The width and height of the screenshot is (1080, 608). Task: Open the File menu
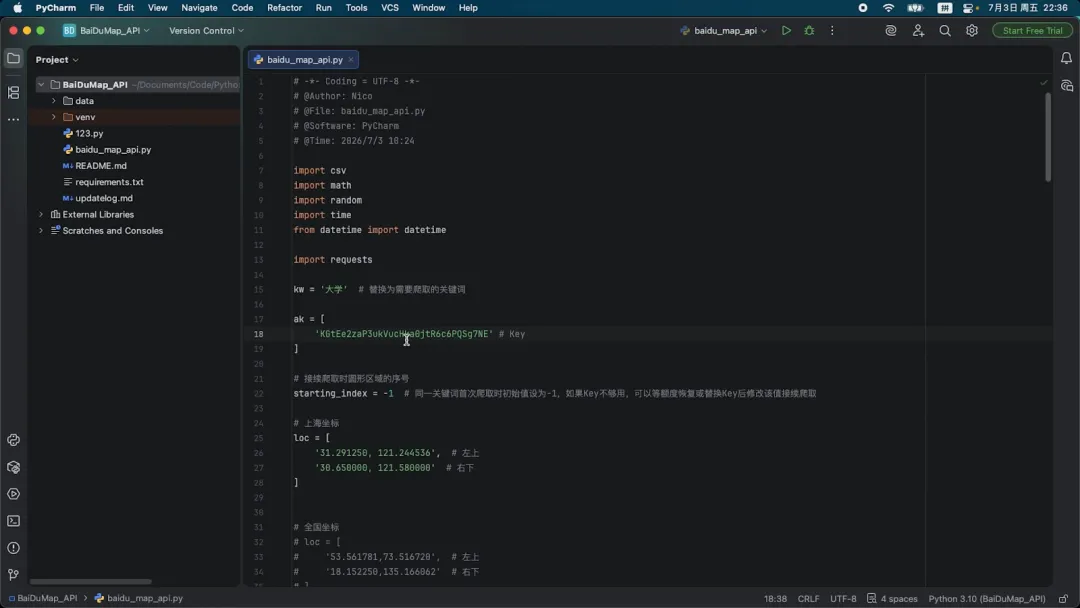click(x=96, y=8)
